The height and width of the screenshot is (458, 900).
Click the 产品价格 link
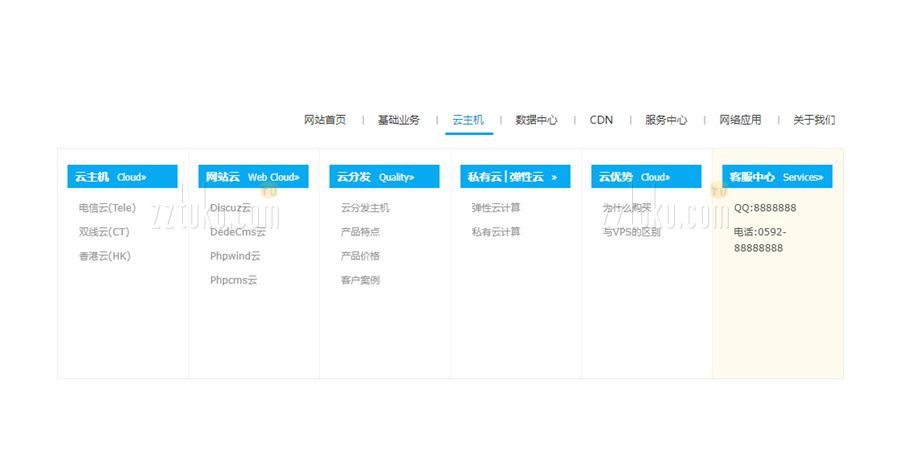pos(360,256)
